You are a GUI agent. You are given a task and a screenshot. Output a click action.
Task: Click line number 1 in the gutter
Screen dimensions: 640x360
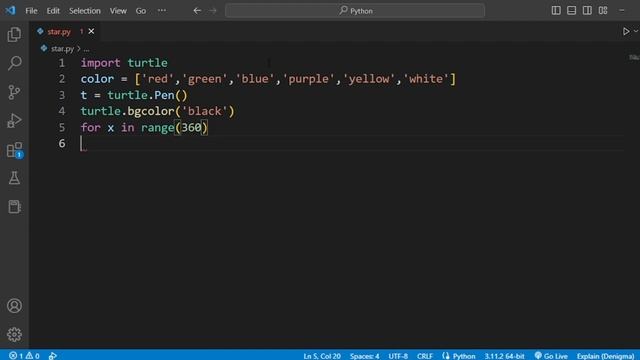point(62,63)
